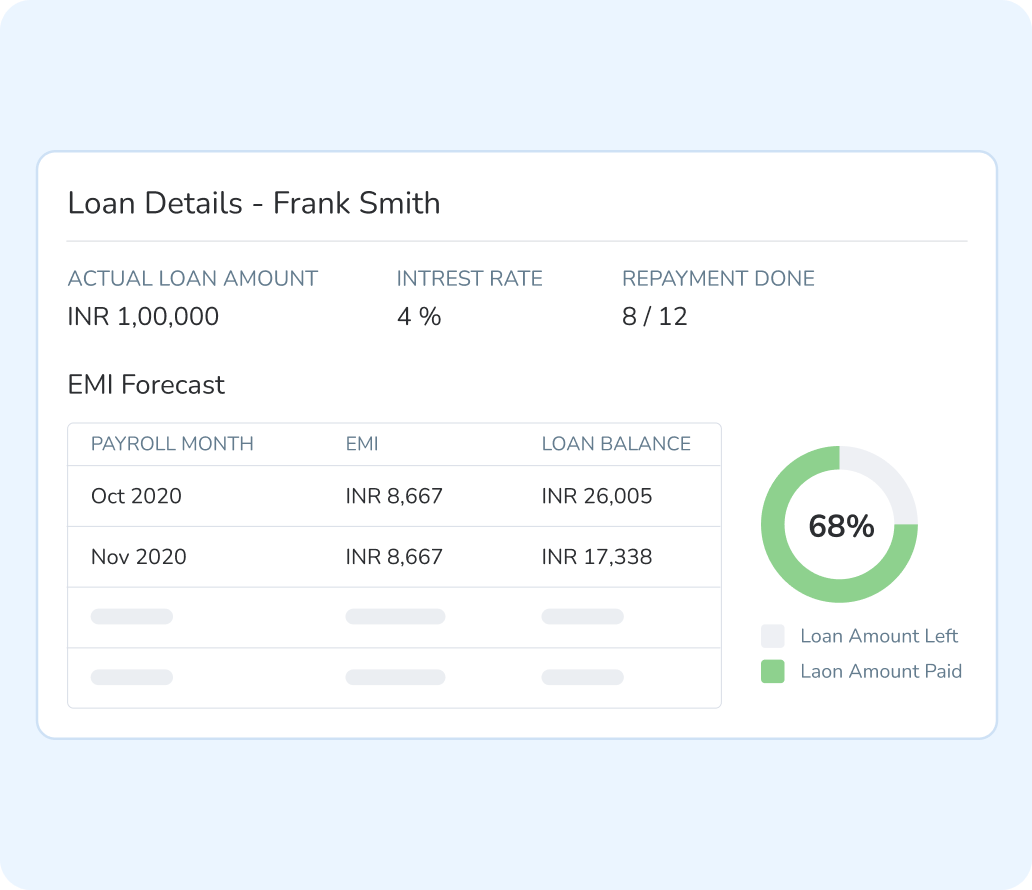Click the EMI amount in the Nov 2020 row
Screen dimensions: 1032x890
click(x=394, y=557)
